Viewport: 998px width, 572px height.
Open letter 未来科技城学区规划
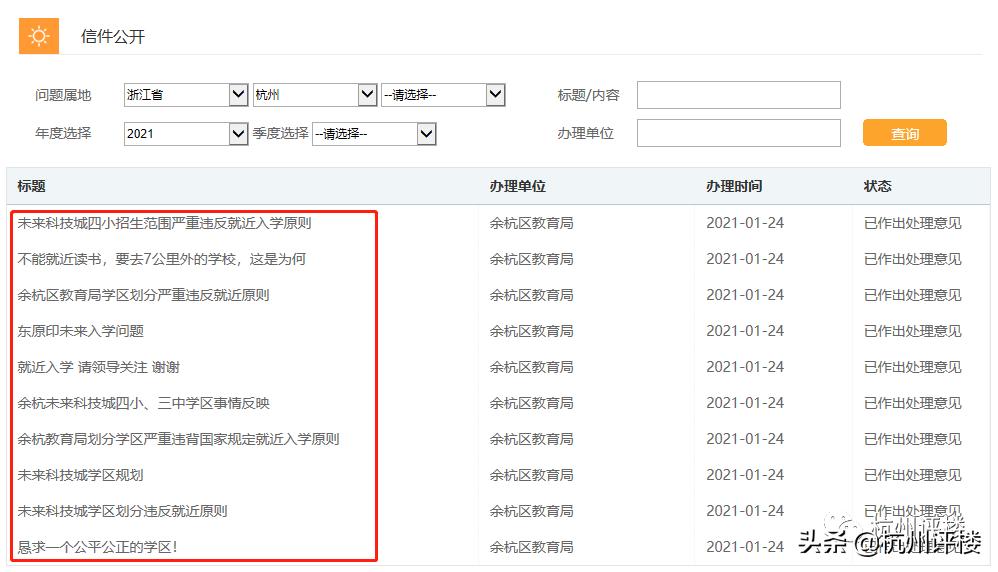coord(80,475)
